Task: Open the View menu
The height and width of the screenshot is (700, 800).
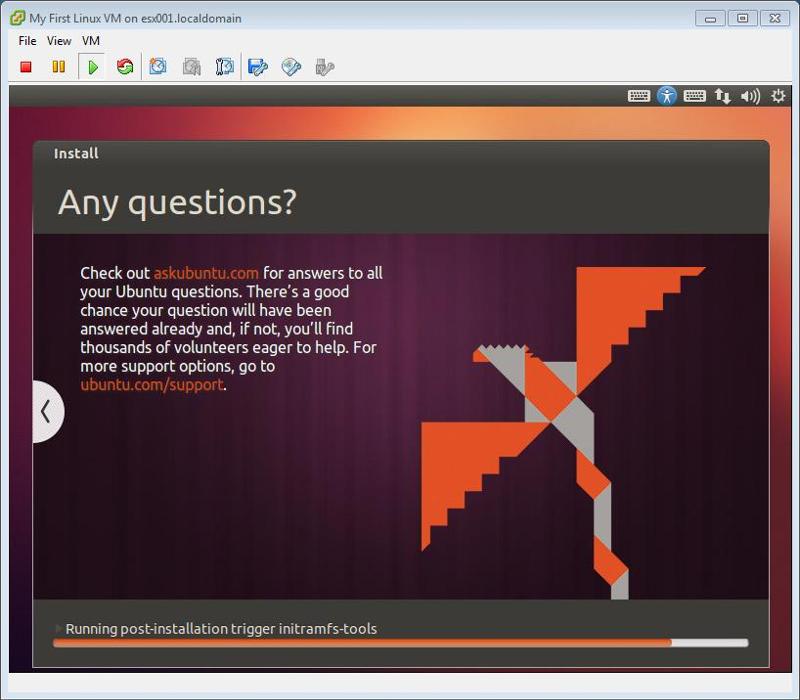Action: 59,41
